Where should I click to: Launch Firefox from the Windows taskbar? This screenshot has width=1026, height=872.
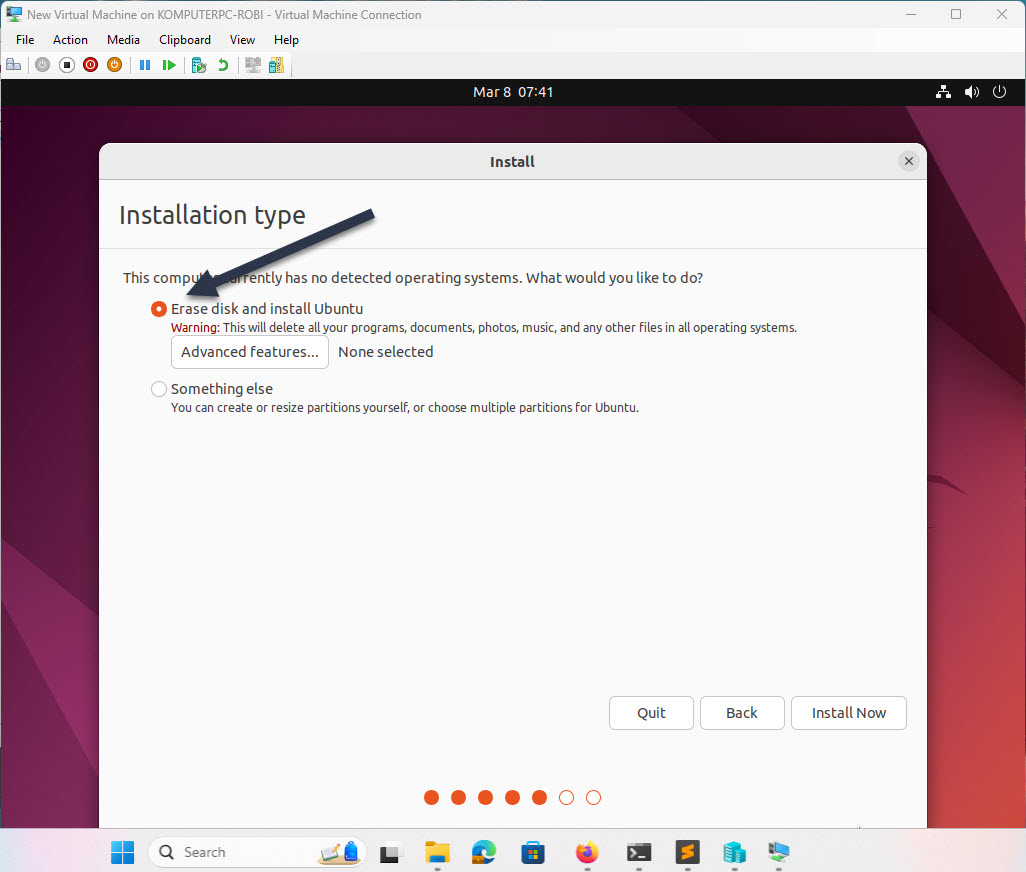click(586, 853)
